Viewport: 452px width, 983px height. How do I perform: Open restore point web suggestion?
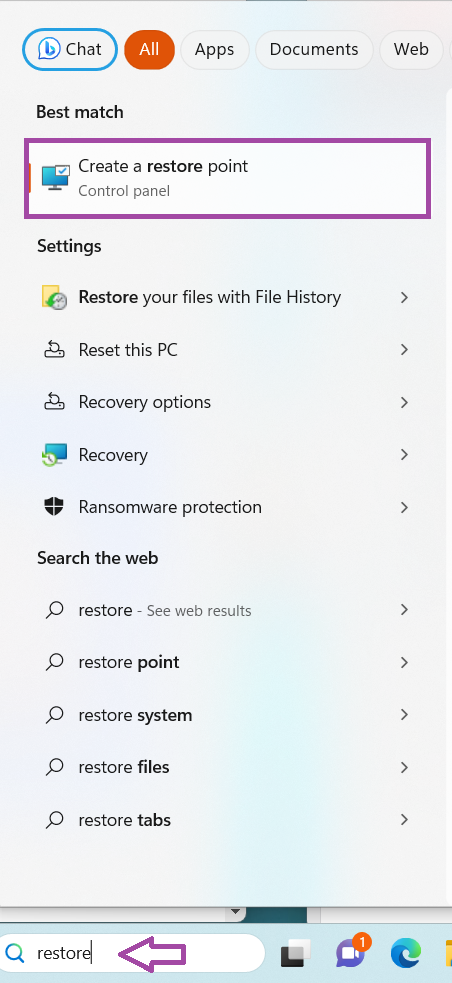(227, 662)
